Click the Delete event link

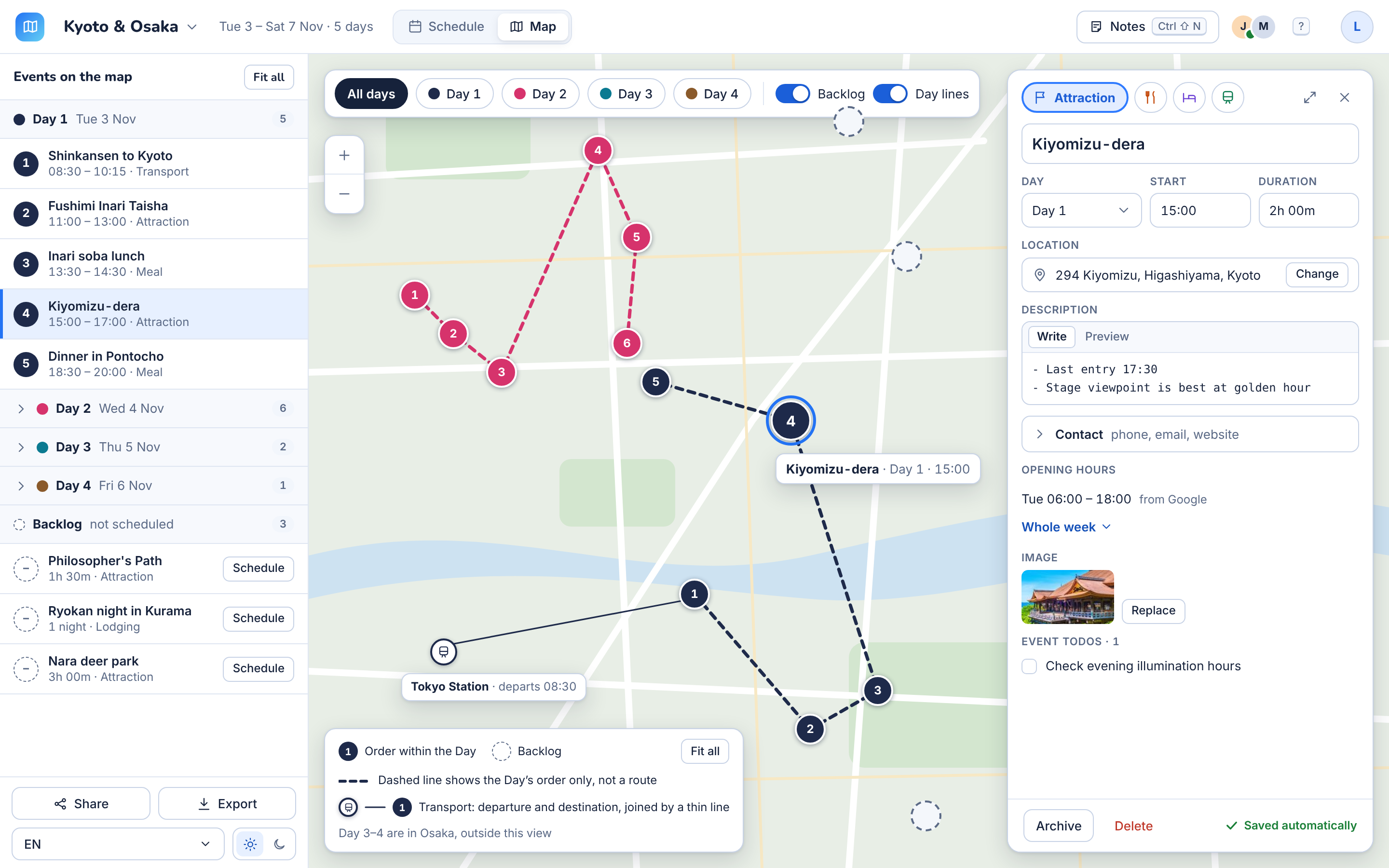1133,826
